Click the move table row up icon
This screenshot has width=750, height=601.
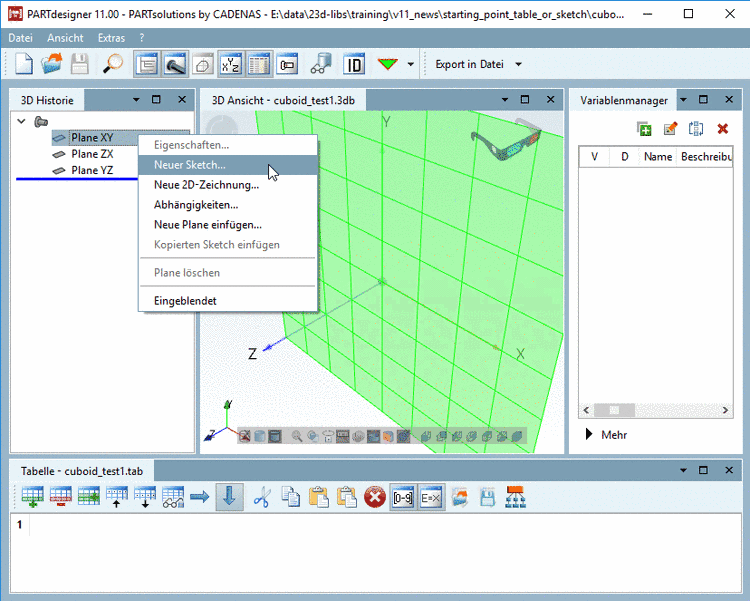pos(117,497)
